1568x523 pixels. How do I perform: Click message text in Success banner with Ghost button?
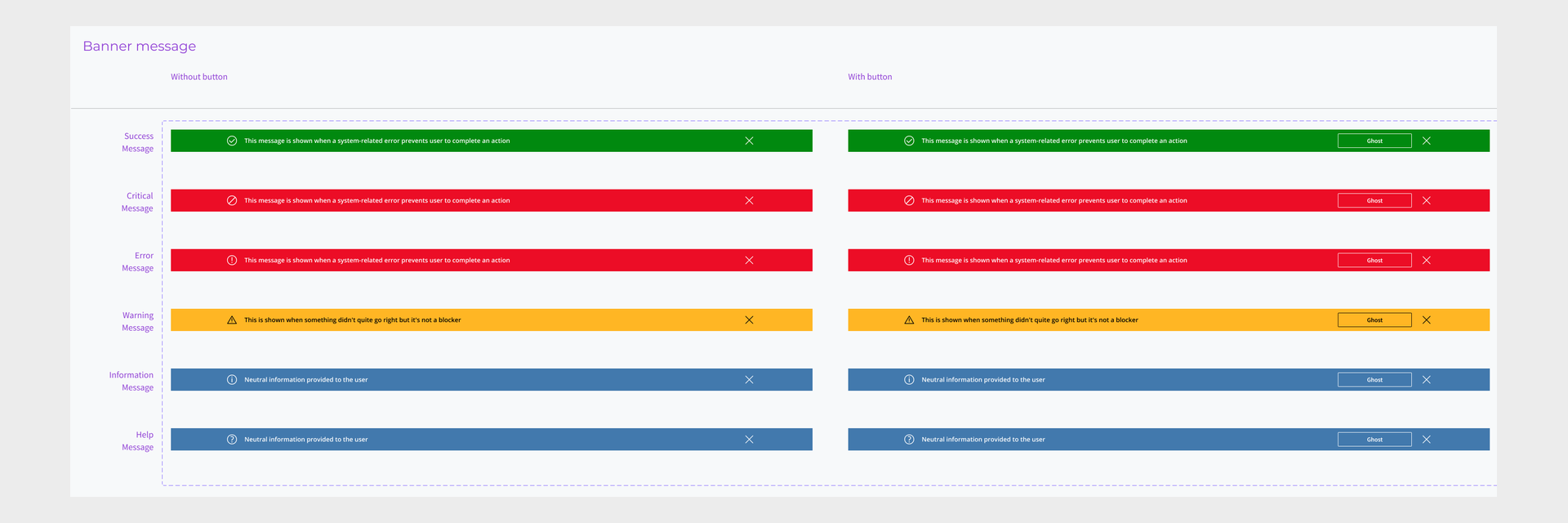pyautogui.click(x=1054, y=141)
